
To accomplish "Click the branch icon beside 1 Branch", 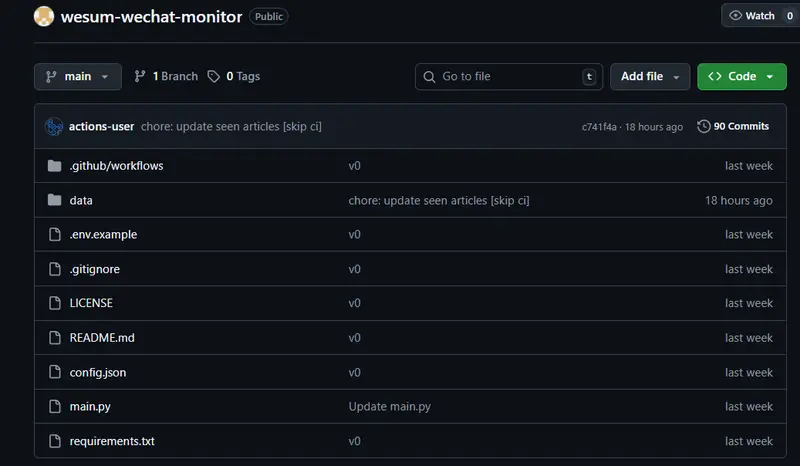I will tap(140, 76).
